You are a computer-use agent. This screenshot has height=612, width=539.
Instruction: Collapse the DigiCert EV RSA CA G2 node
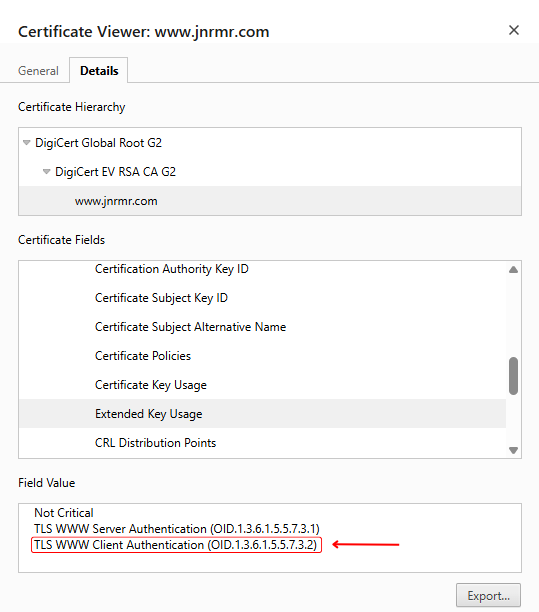[46, 172]
